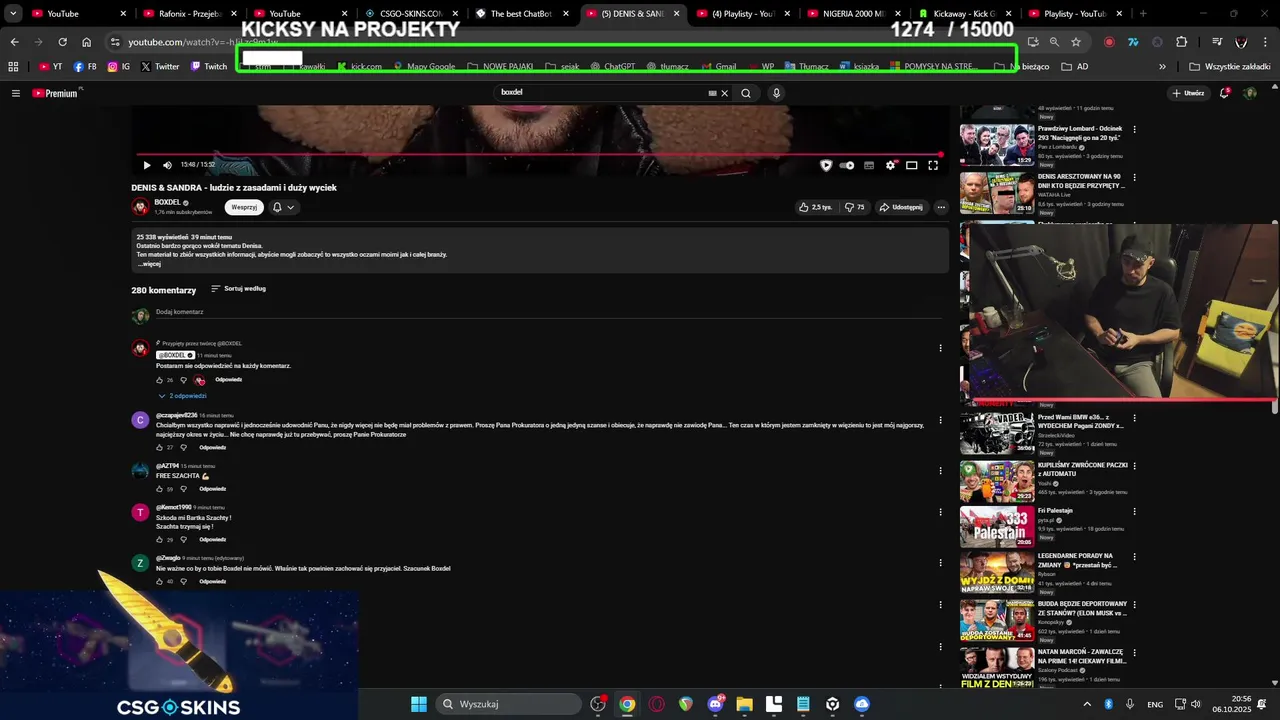Open options menu for pinned comment
The height and width of the screenshot is (720, 1280).
(x=940, y=348)
